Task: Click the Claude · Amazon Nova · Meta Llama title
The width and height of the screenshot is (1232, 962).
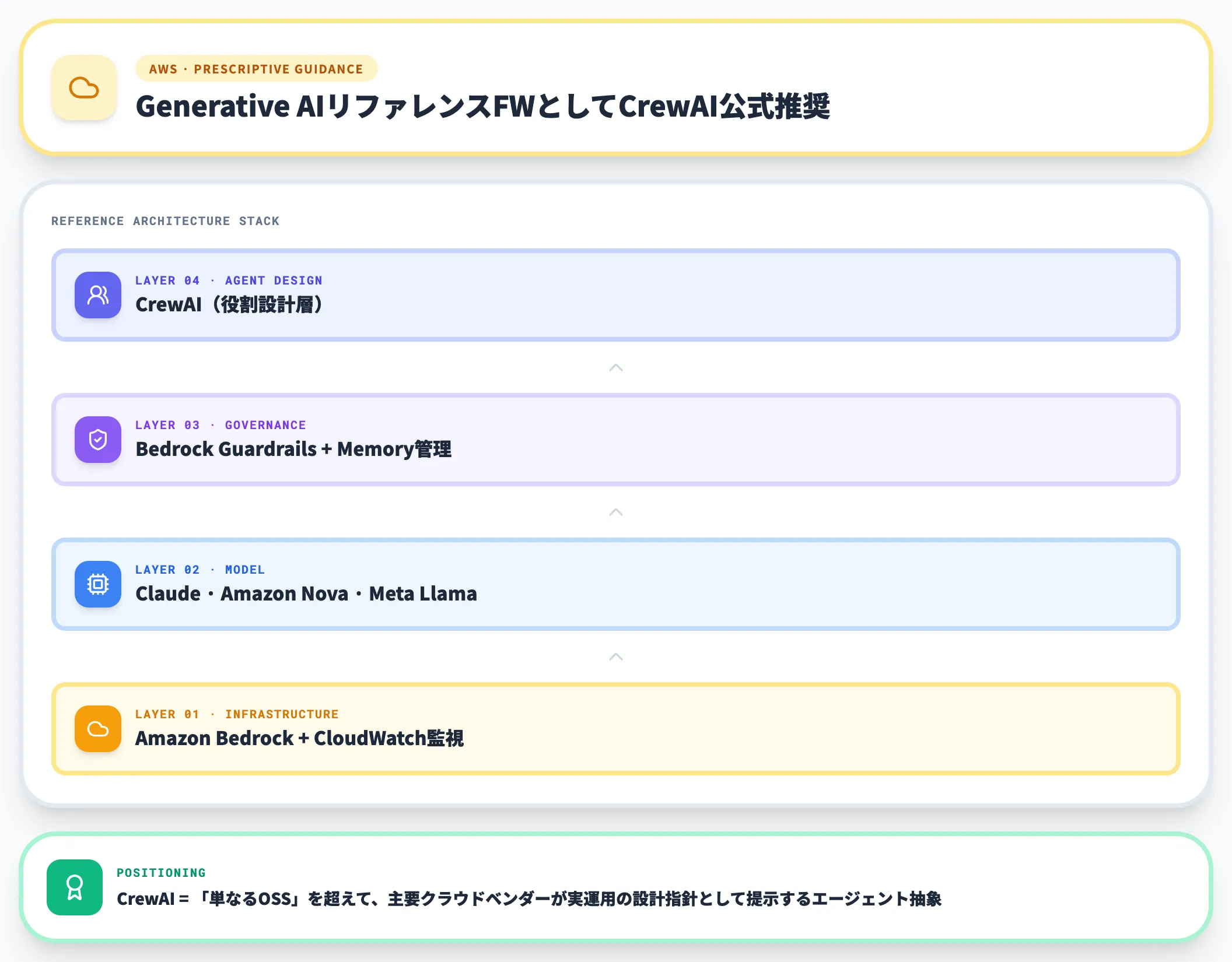Action: (x=306, y=594)
